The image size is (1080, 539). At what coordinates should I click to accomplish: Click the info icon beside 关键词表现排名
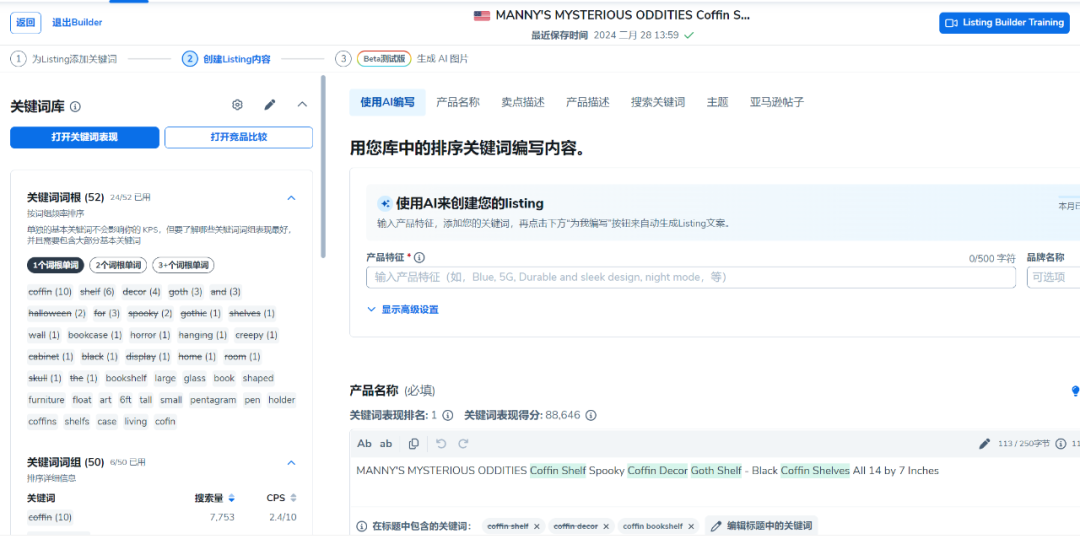coord(448,415)
